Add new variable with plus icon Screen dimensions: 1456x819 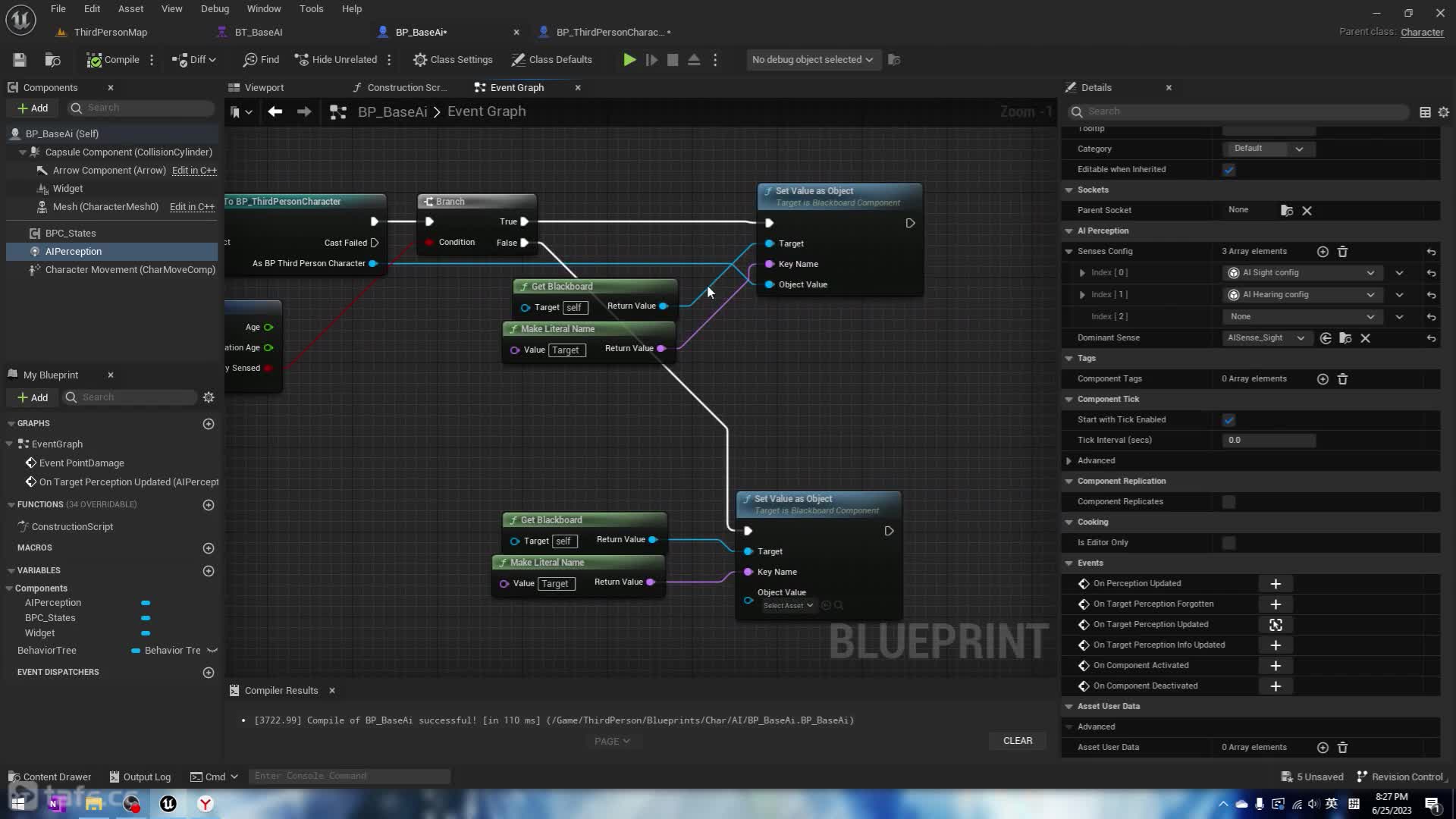point(209,571)
